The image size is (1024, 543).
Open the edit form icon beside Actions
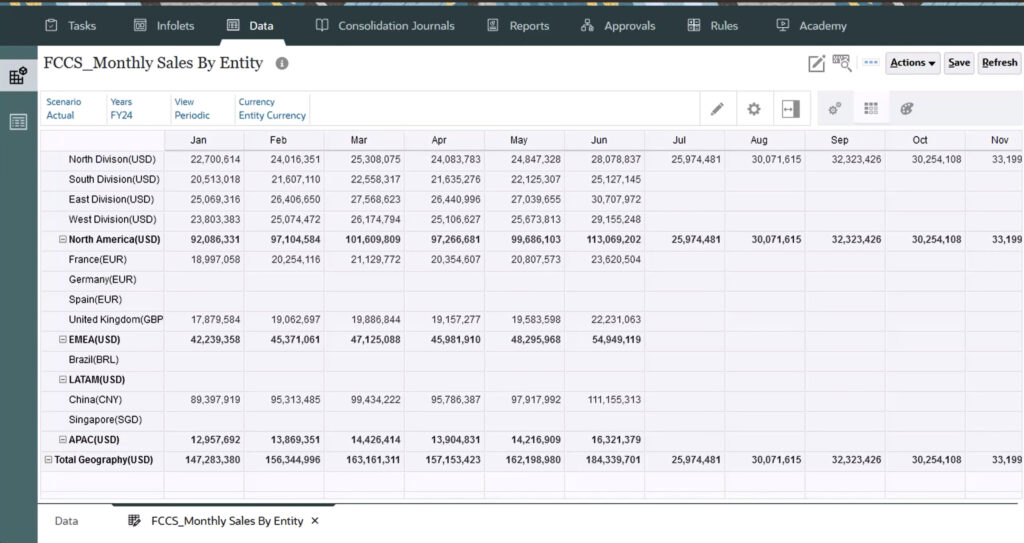click(x=817, y=63)
